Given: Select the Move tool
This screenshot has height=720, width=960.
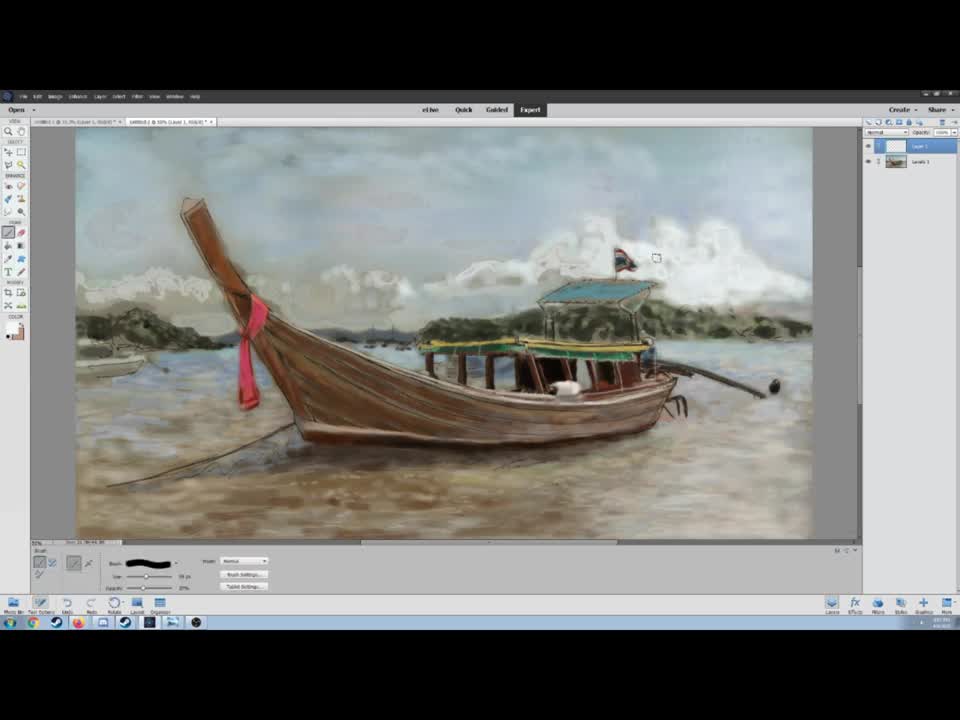Looking at the screenshot, I should [x=8, y=152].
